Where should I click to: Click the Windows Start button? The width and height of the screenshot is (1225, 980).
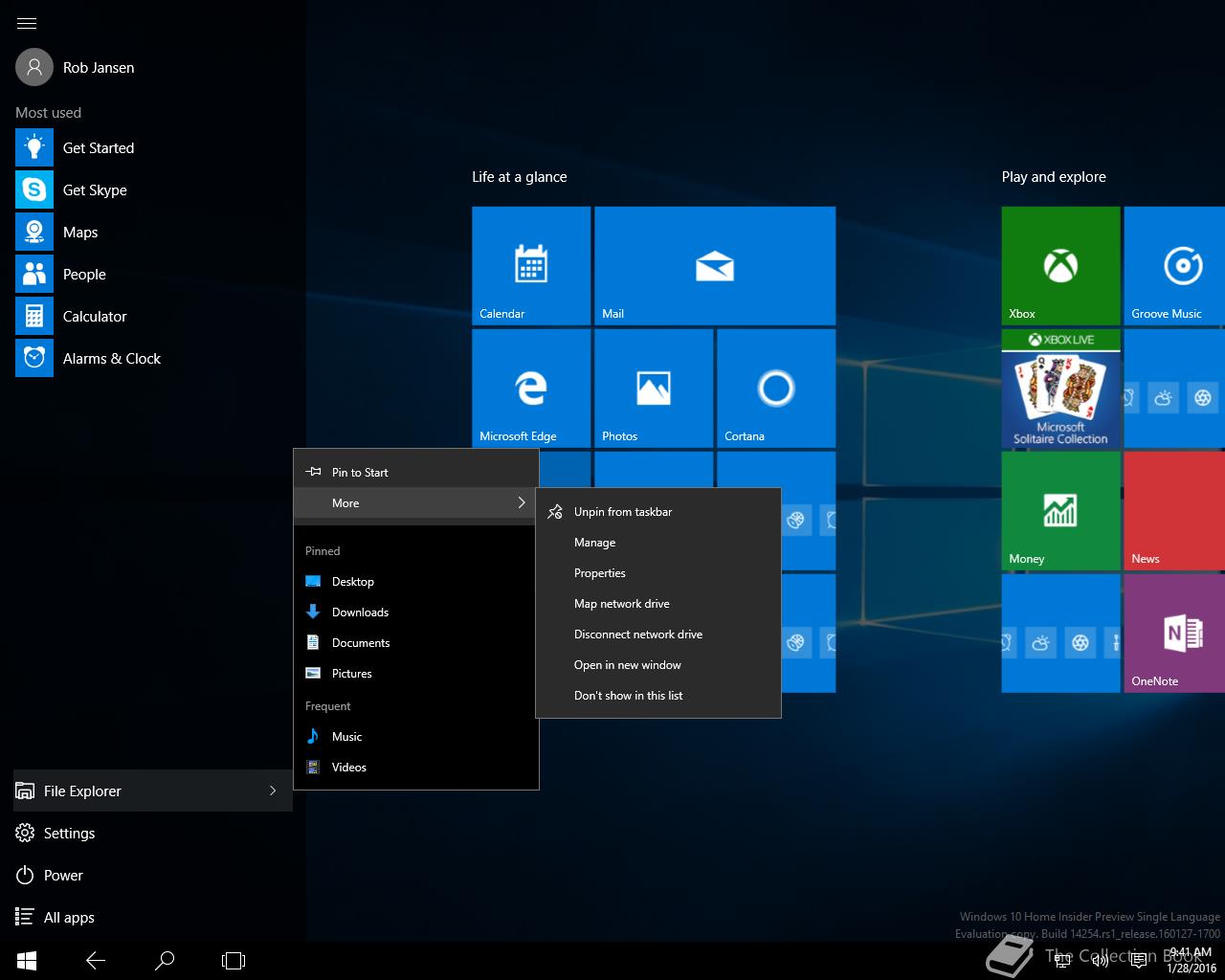pyautogui.click(x=27, y=960)
